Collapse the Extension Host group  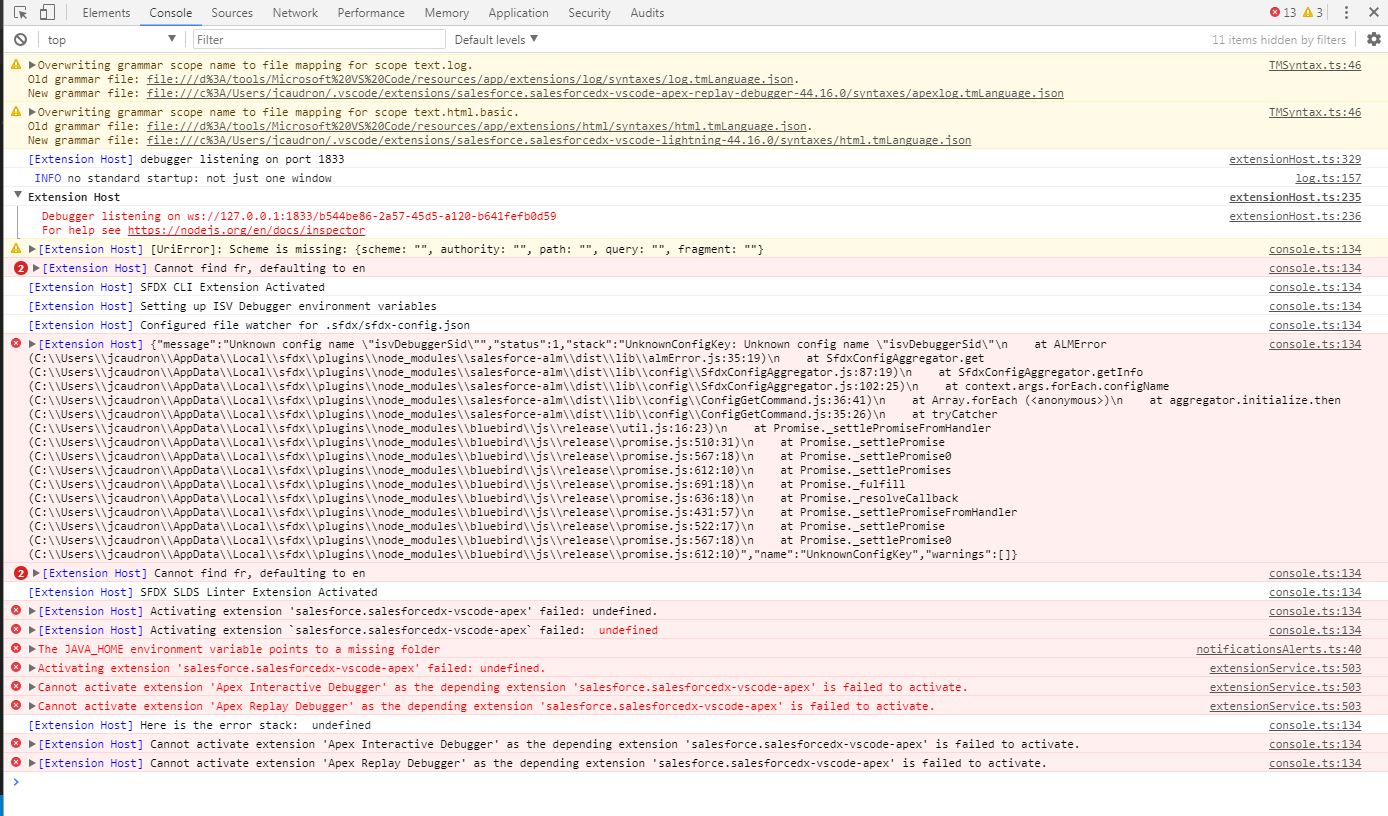(x=18, y=196)
